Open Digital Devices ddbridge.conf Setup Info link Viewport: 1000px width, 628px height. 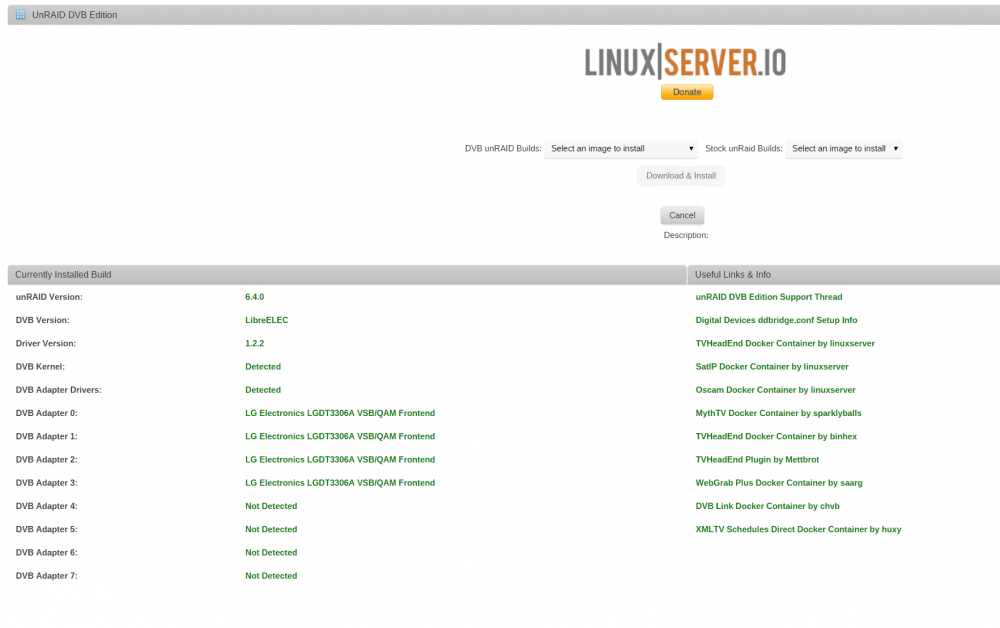click(x=776, y=320)
